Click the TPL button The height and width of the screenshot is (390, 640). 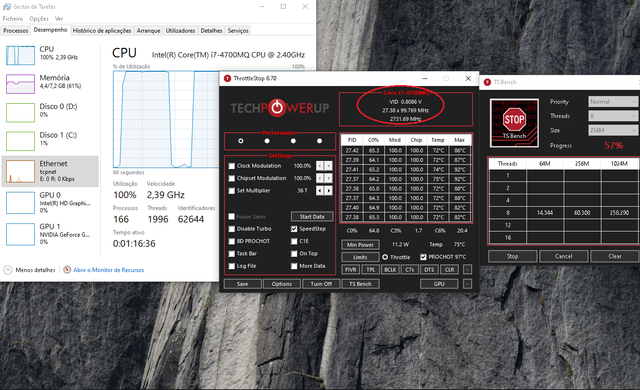(370, 270)
